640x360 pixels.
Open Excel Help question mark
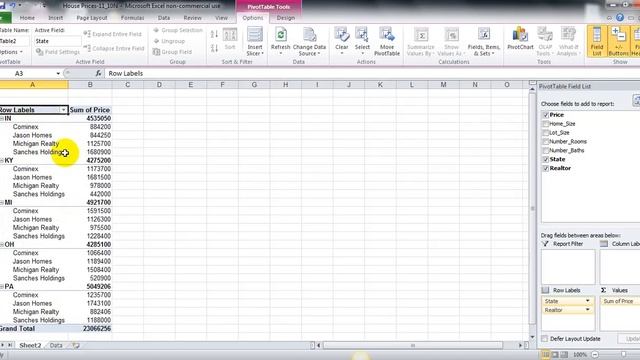click(620, 18)
